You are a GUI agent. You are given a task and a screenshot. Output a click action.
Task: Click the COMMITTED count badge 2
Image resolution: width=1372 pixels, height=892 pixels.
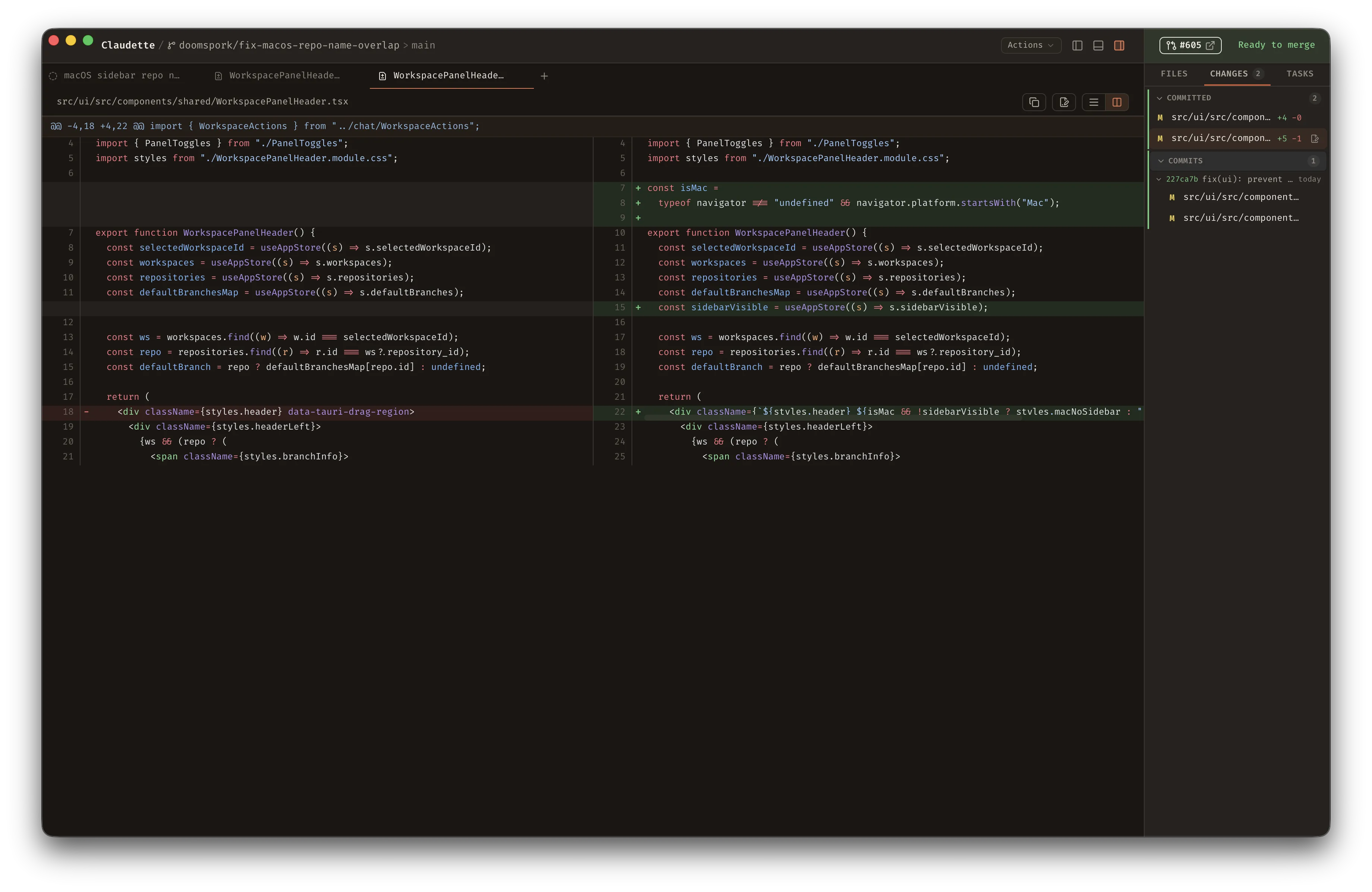click(x=1314, y=98)
